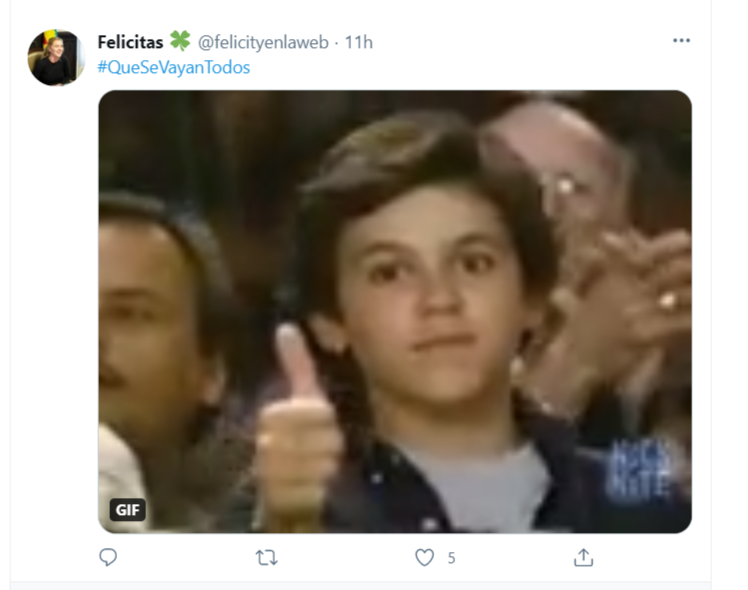Open the tweet via the 11h timestamp
This screenshot has width=748, height=590.
[x=358, y=42]
